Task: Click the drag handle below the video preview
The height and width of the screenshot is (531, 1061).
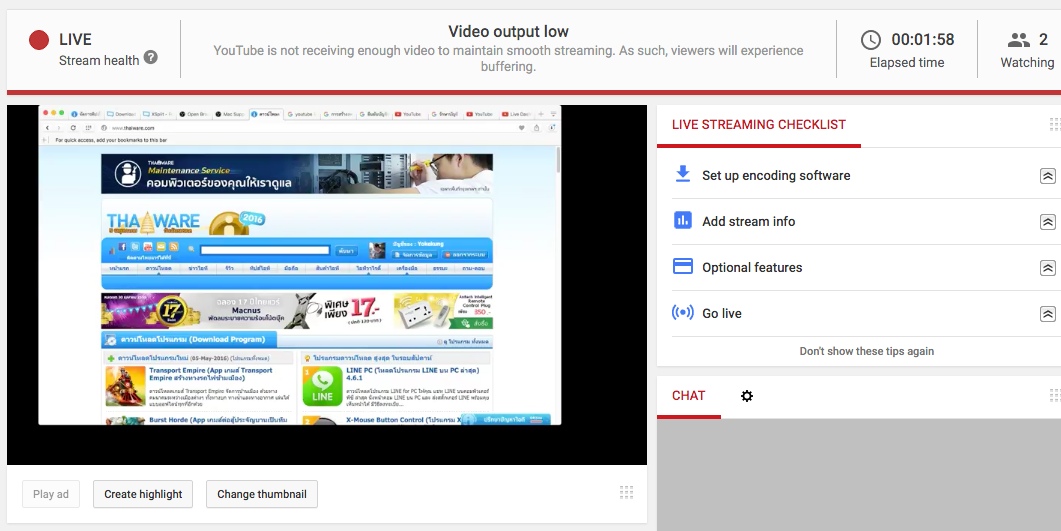Action: click(x=627, y=492)
